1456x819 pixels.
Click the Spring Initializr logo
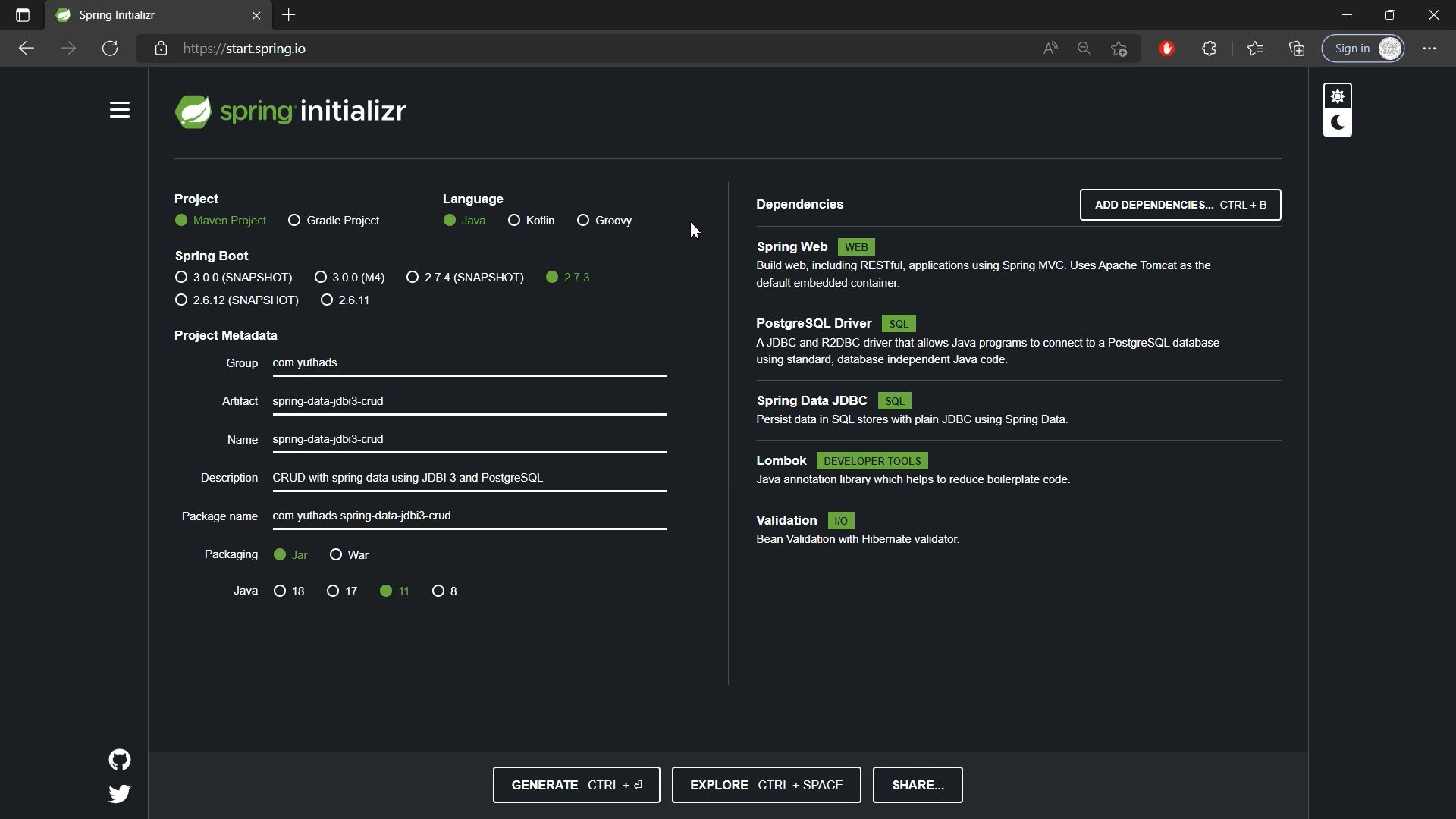pyautogui.click(x=290, y=111)
